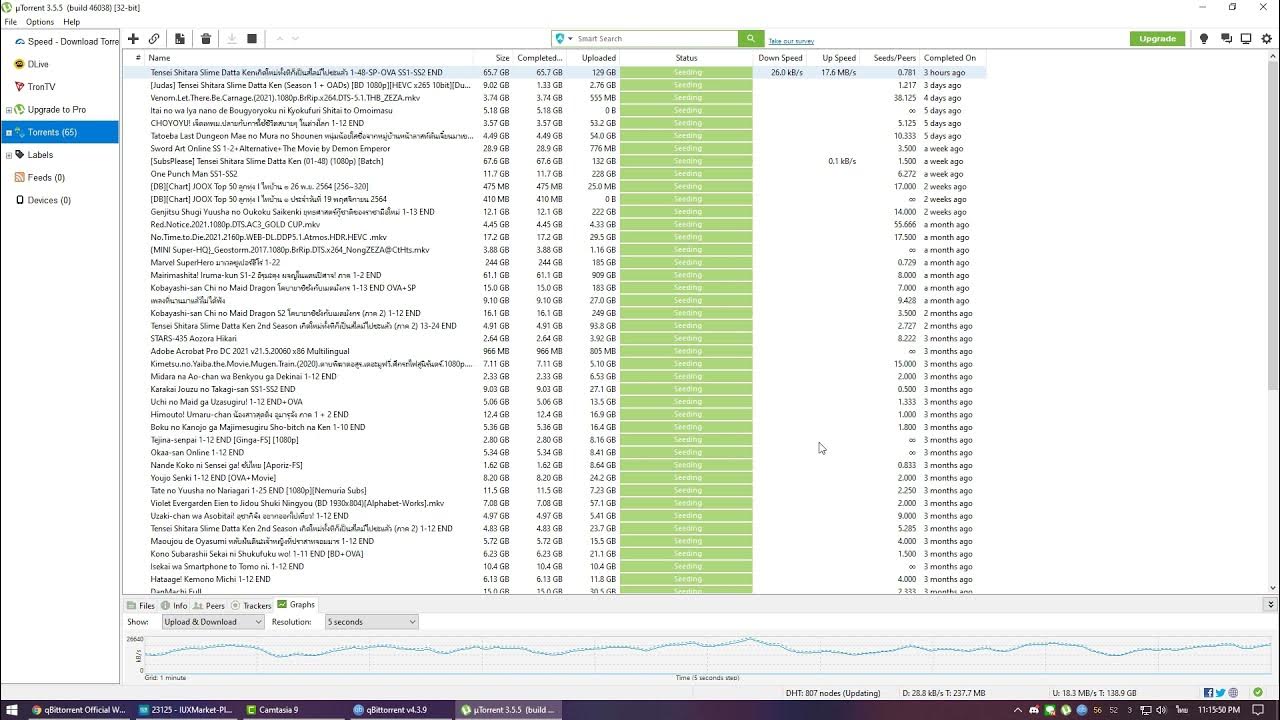The image size is (1280, 720).
Task: Open the Resolution 5 seconds dropdown
Action: pyautogui.click(x=371, y=622)
